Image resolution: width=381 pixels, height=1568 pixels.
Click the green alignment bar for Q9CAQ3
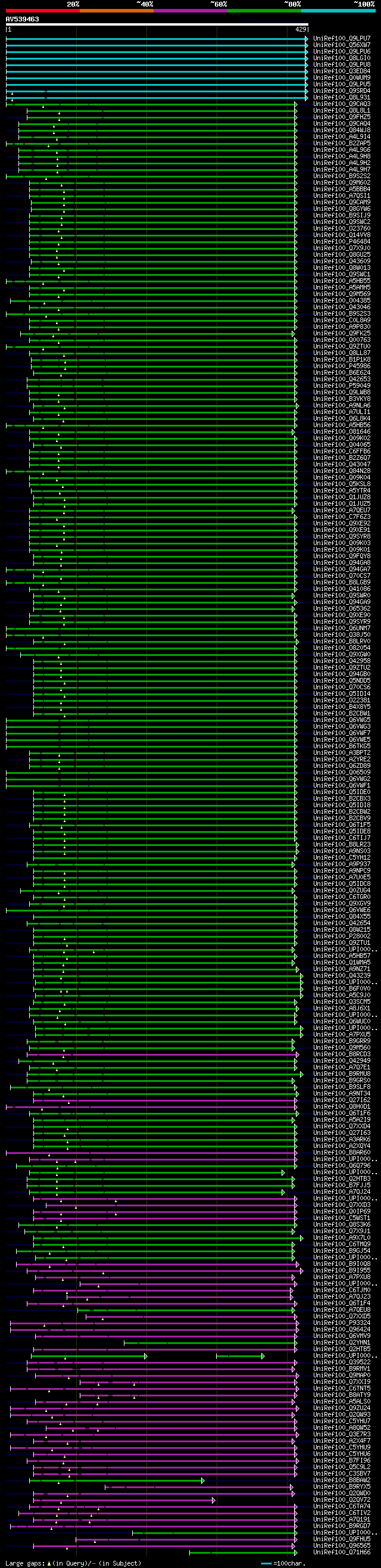click(152, 104)
